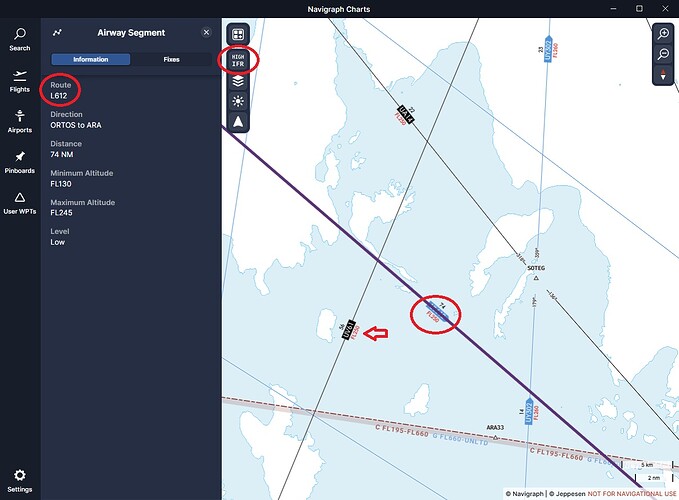Screen dimensions: 679x500
Task: Zoom out on the map
Action: click(x=663, y=54)
